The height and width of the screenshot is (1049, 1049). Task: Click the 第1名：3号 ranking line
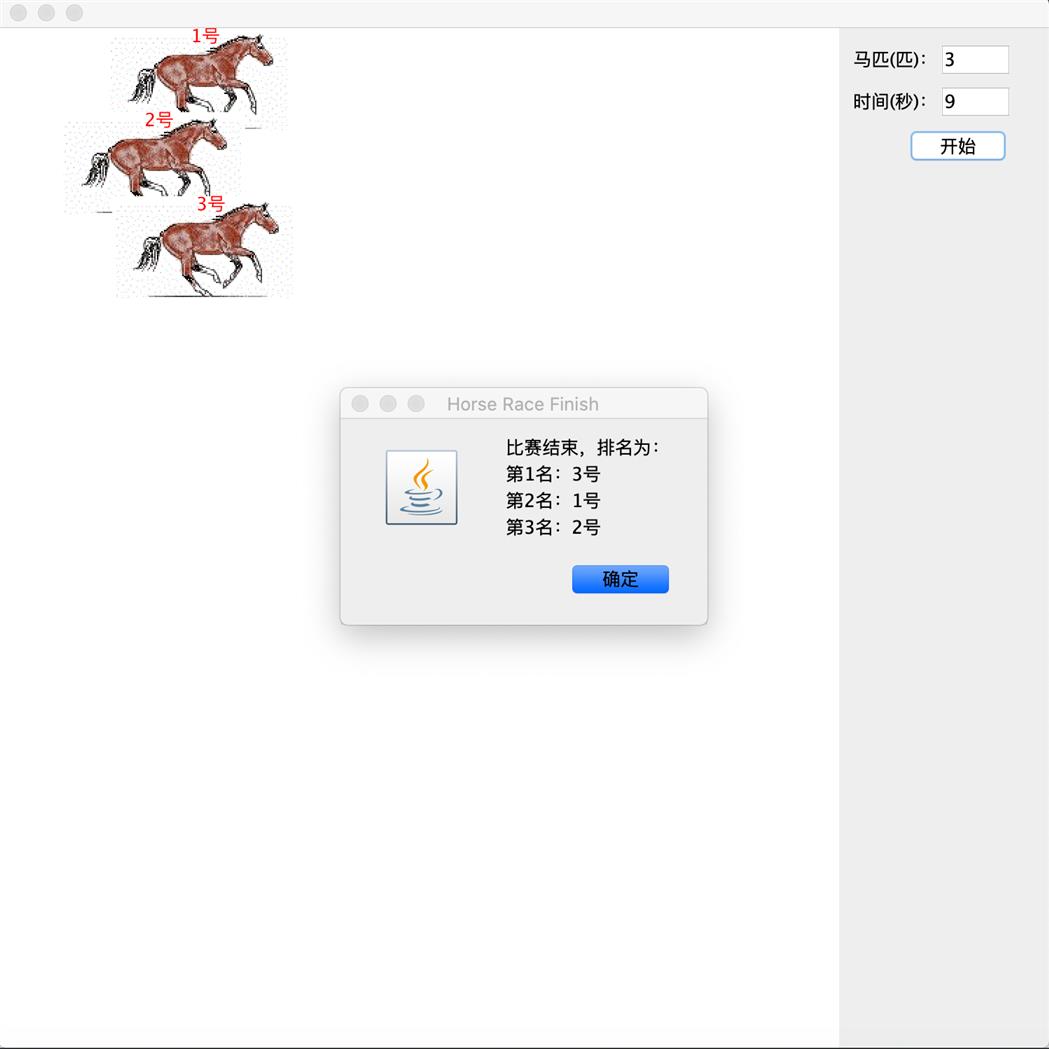click(553, 474)
